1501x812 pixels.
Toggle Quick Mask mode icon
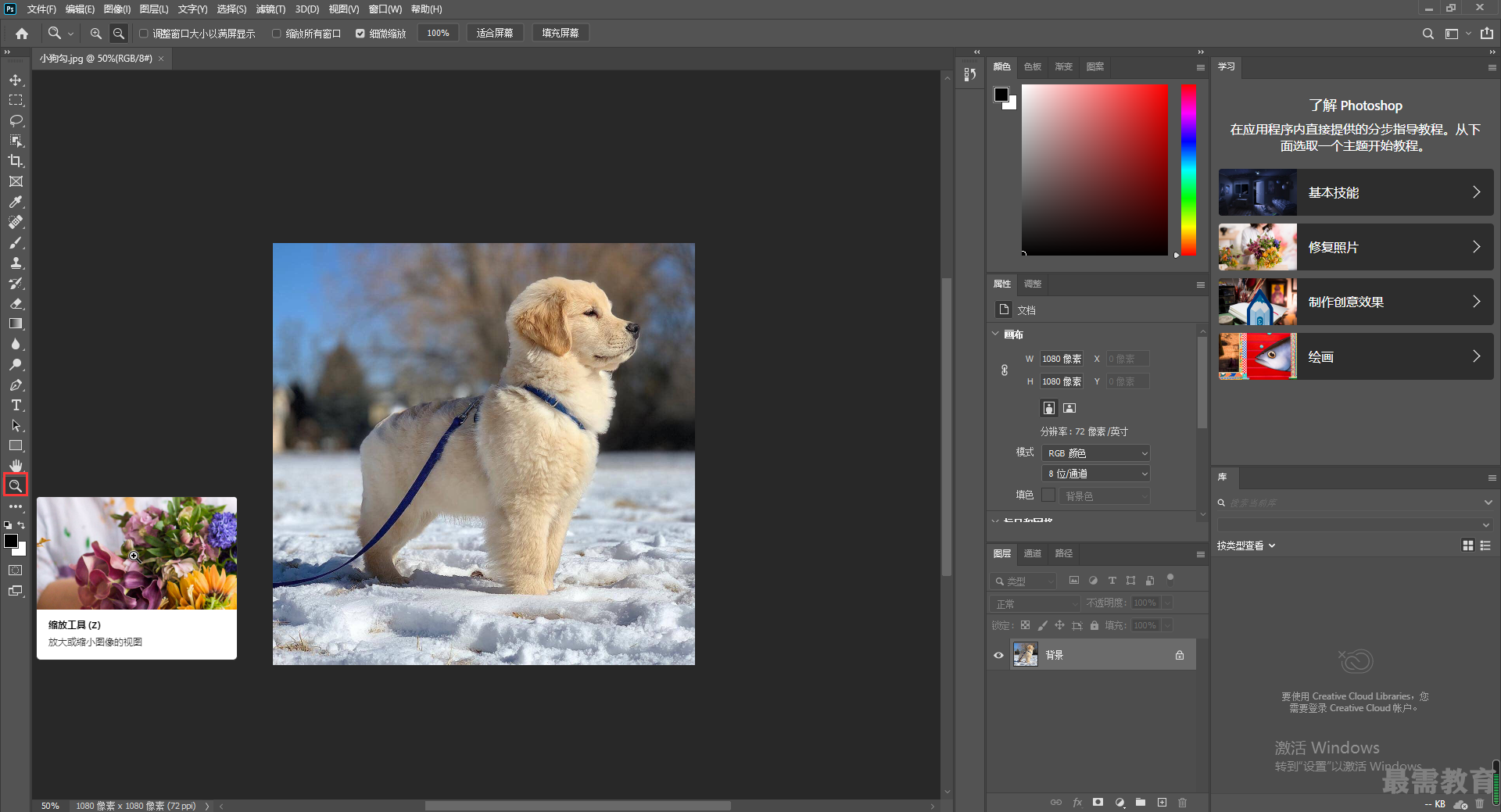16,571
